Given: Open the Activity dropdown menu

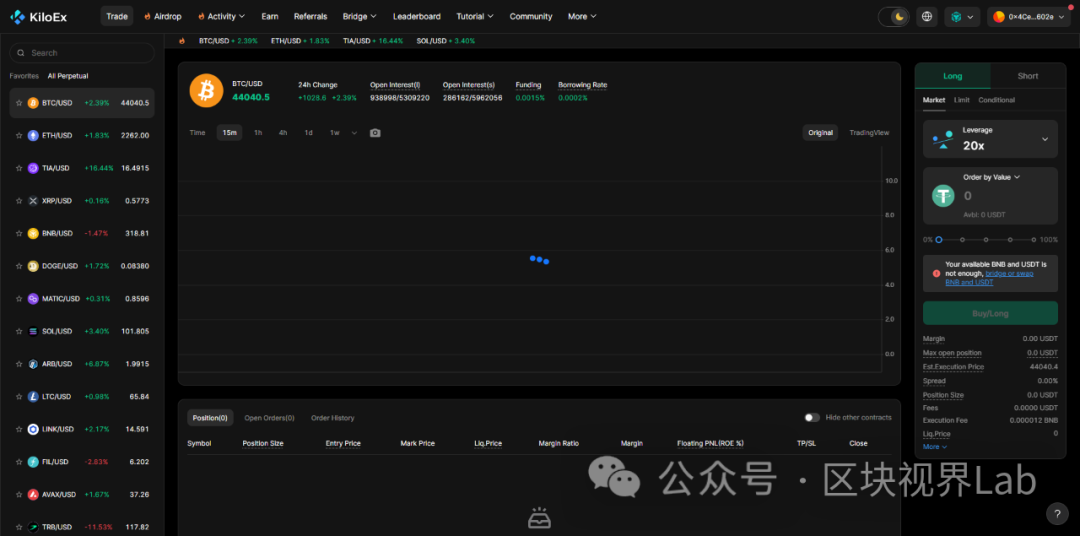Looking at the screenshot, I should click(x=221, y=17).
